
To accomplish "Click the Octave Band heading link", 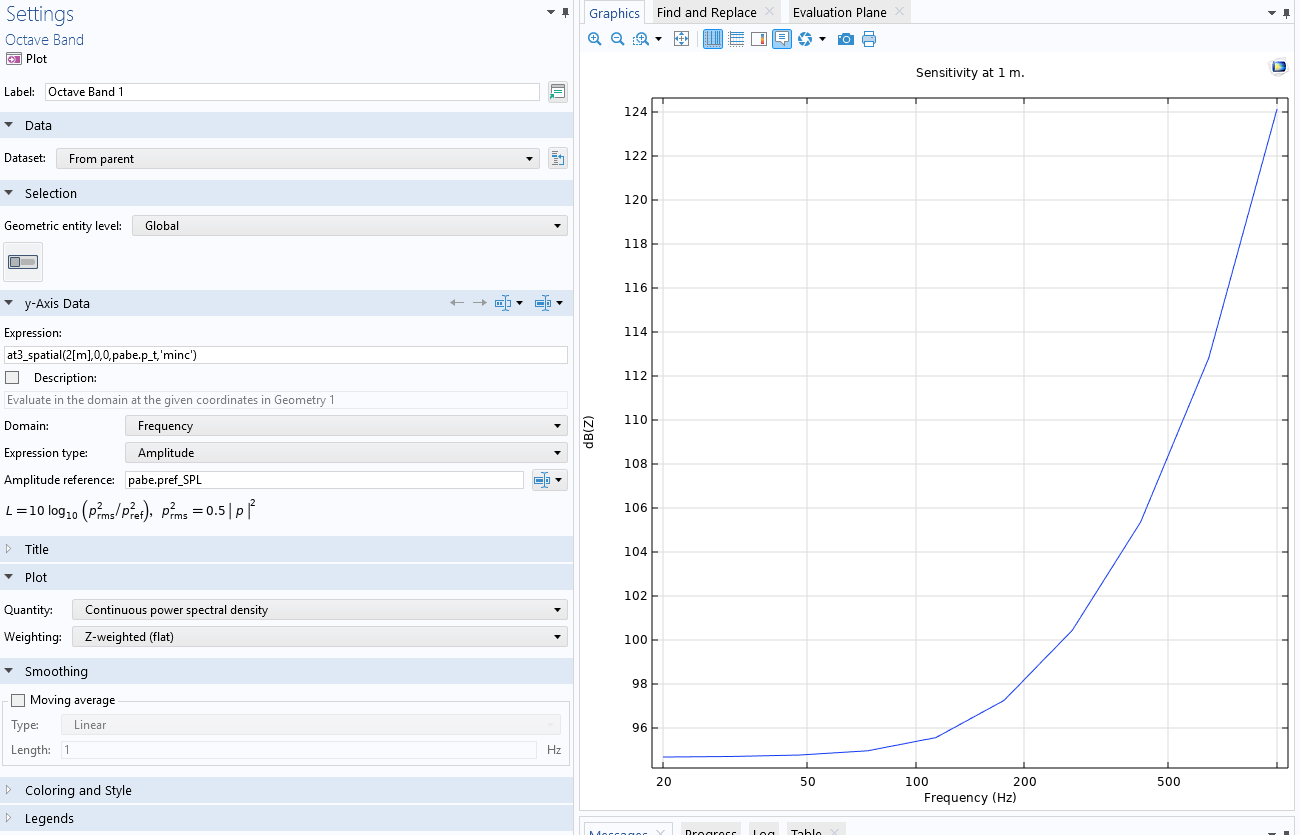I will point(44,40).
